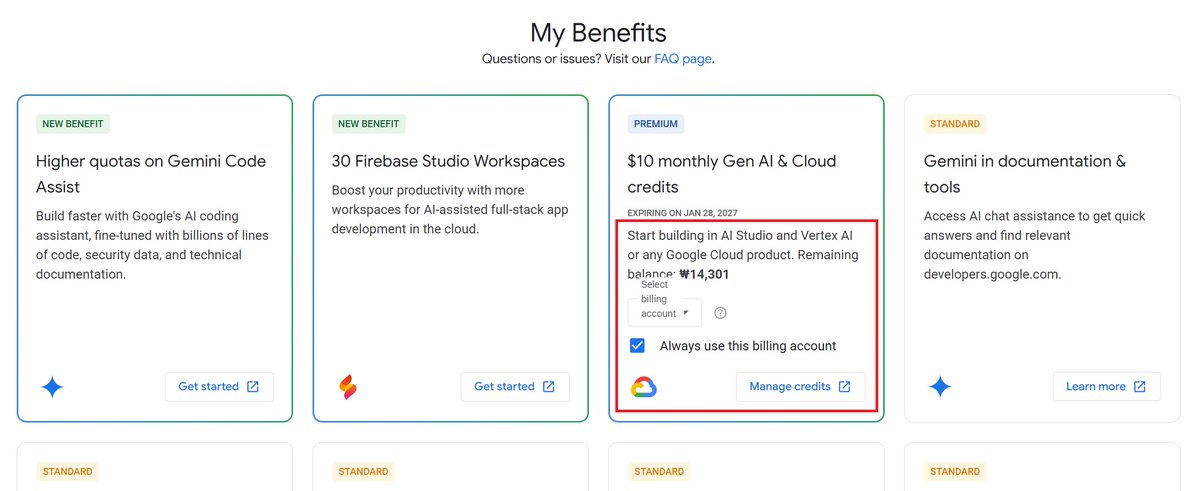Open Manage credits button
Image resolution: width=1200 pixels, height=491 pixels.
click(800, 387)
